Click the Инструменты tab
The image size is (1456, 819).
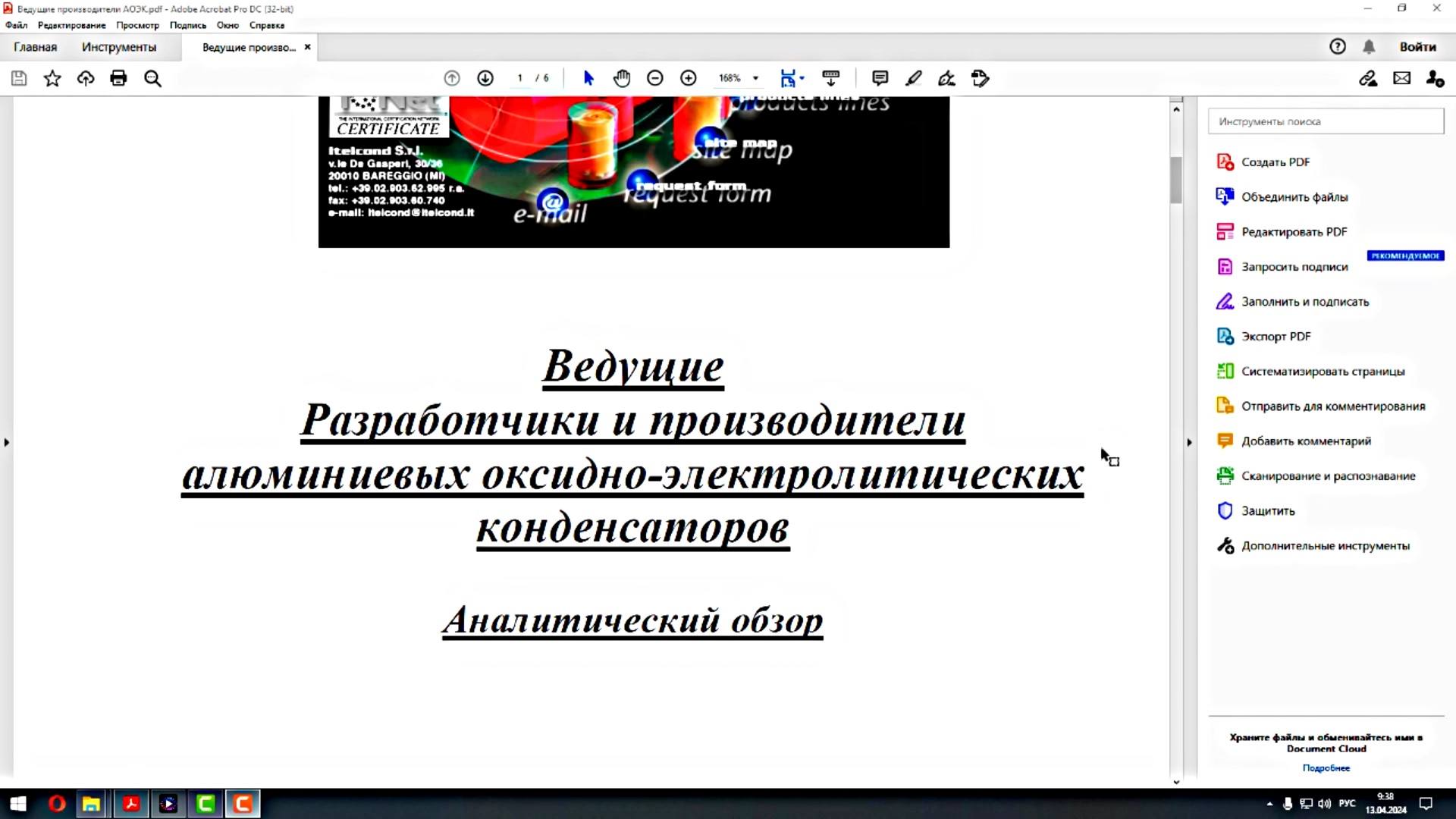coord(118,47)
